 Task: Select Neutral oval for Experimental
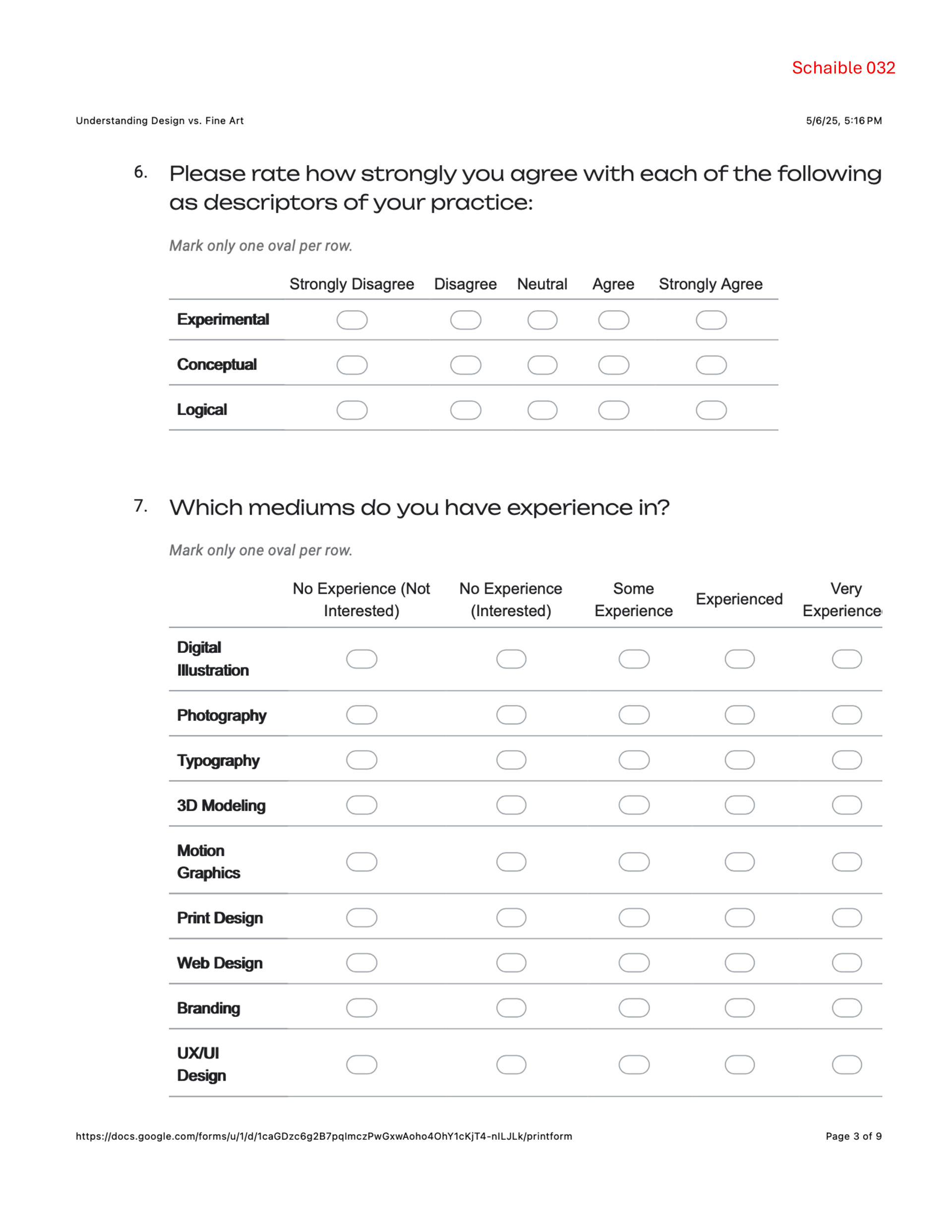click(x=542, y=320)
